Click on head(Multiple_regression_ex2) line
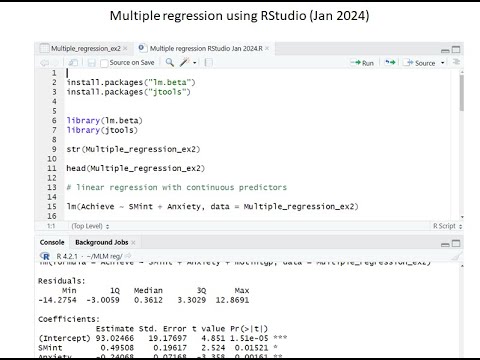480x360 pixels. (135, 168)
